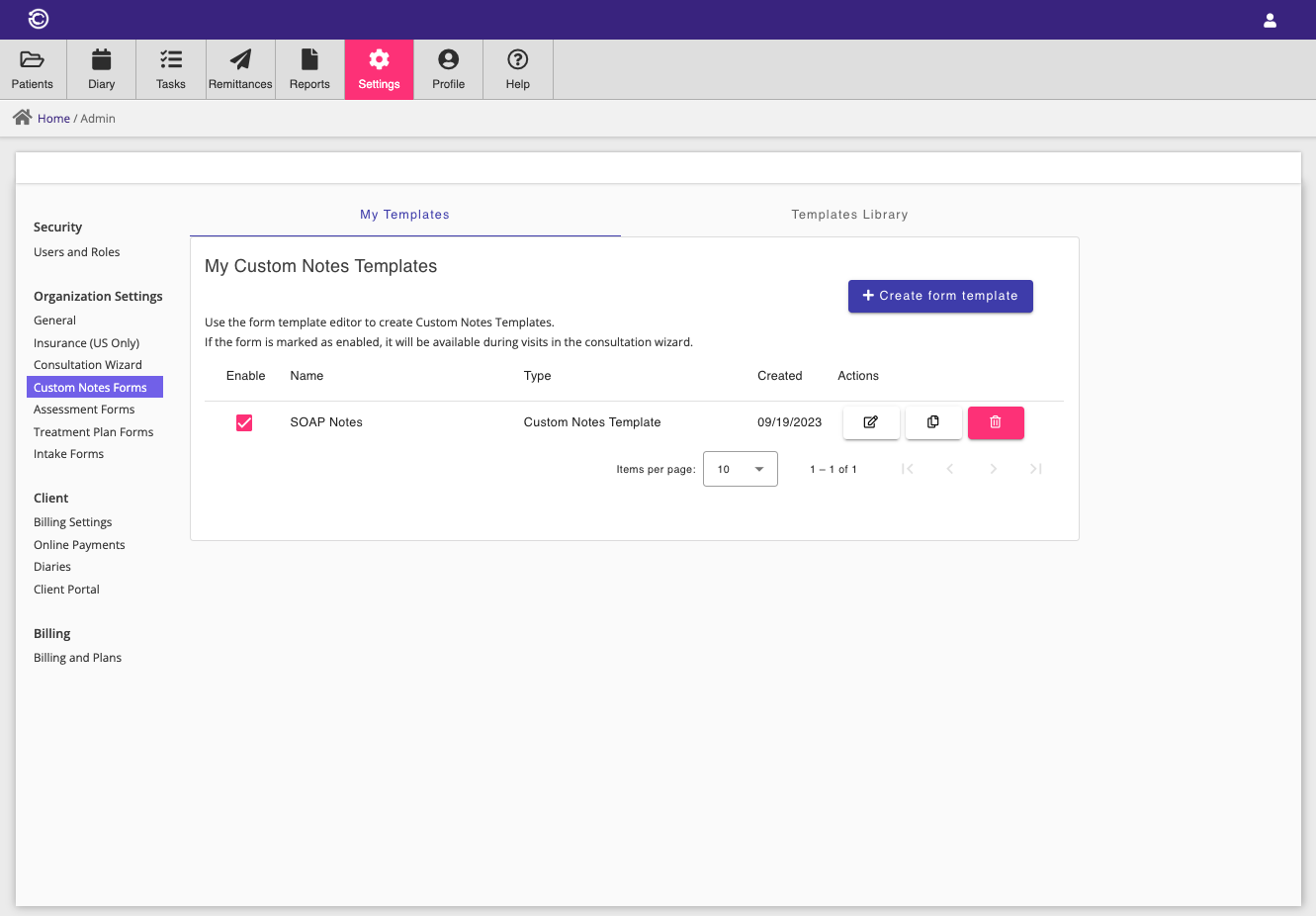Disable the SOAP Notes template checkbox
Viewport: 1316px width, 916px height.
(244, 422)
